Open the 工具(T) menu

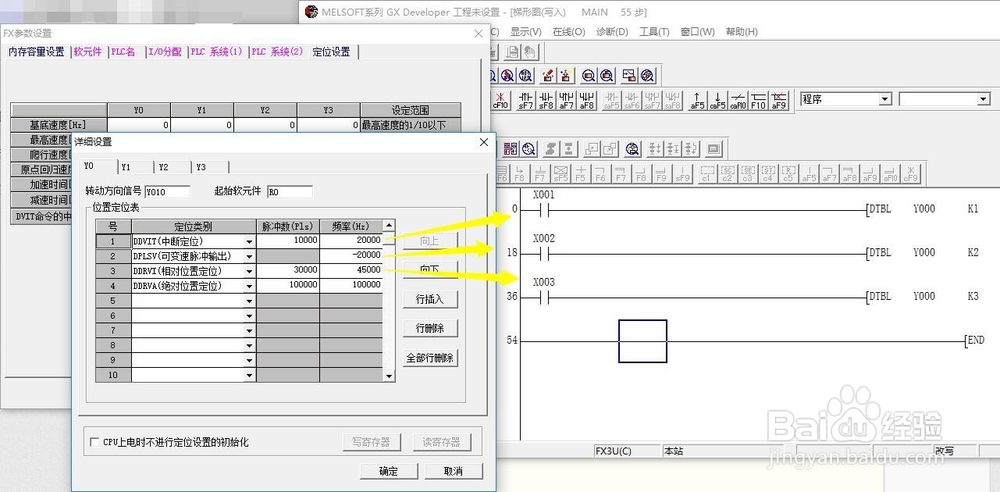point(654,31)
